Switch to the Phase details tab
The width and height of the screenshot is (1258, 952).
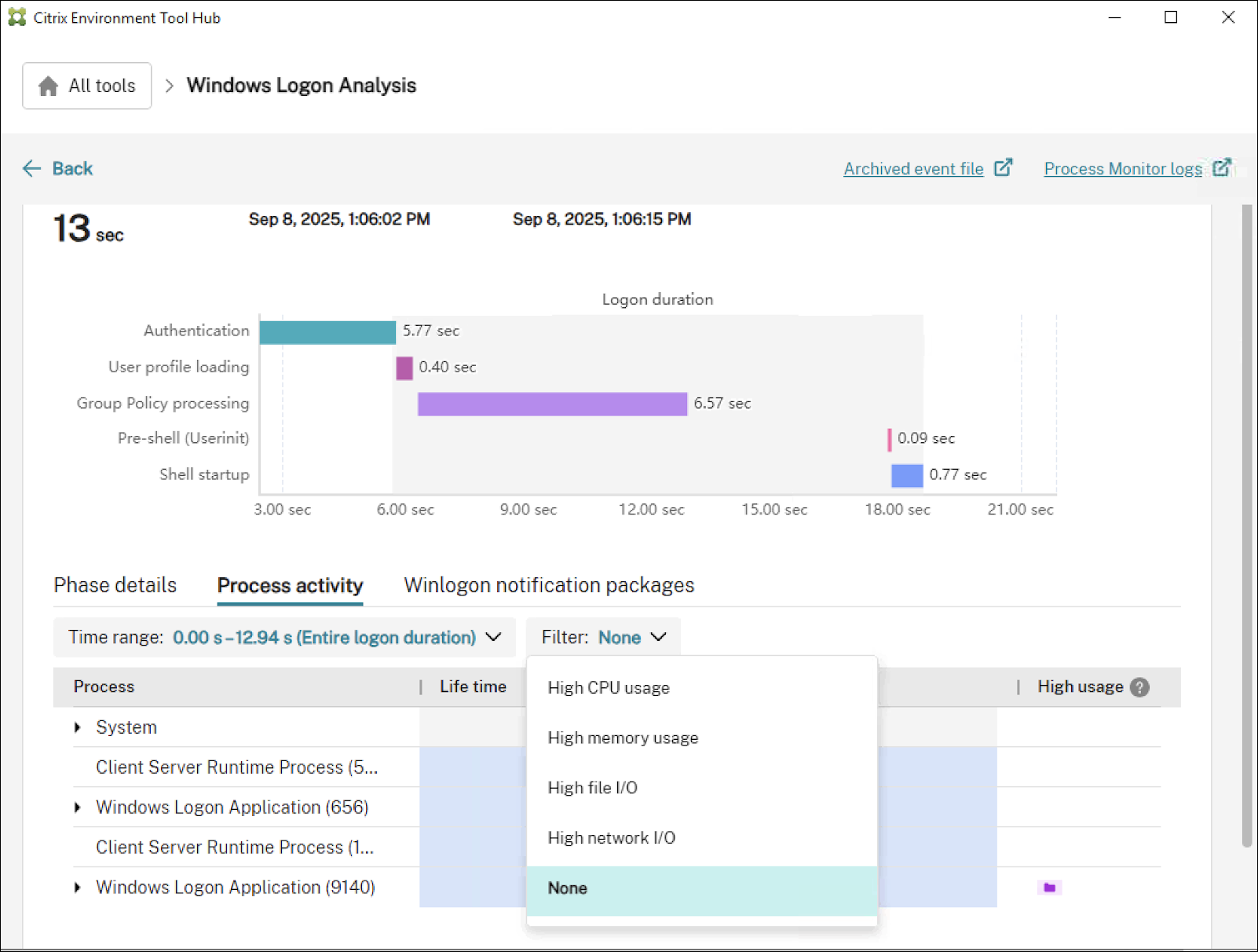[115, 585]
